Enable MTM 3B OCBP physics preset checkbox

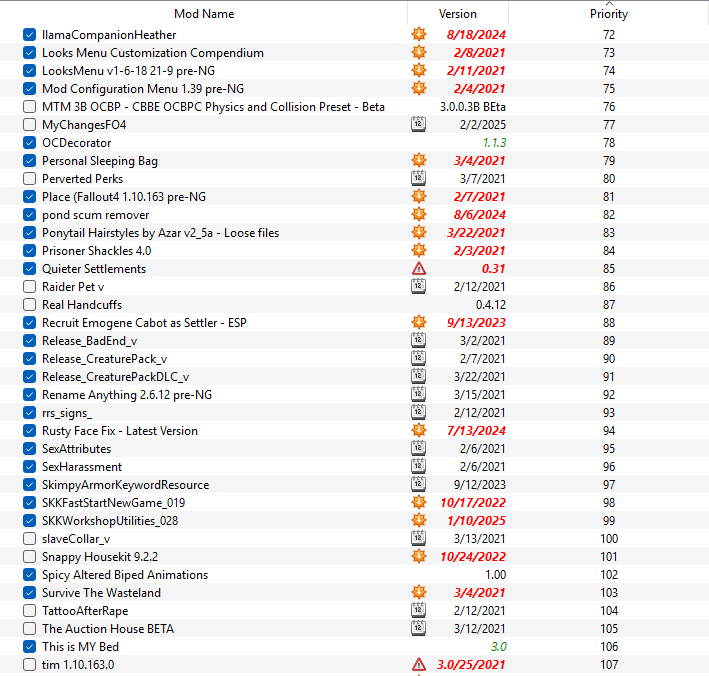pyautogui.click(x=29, y=107)
